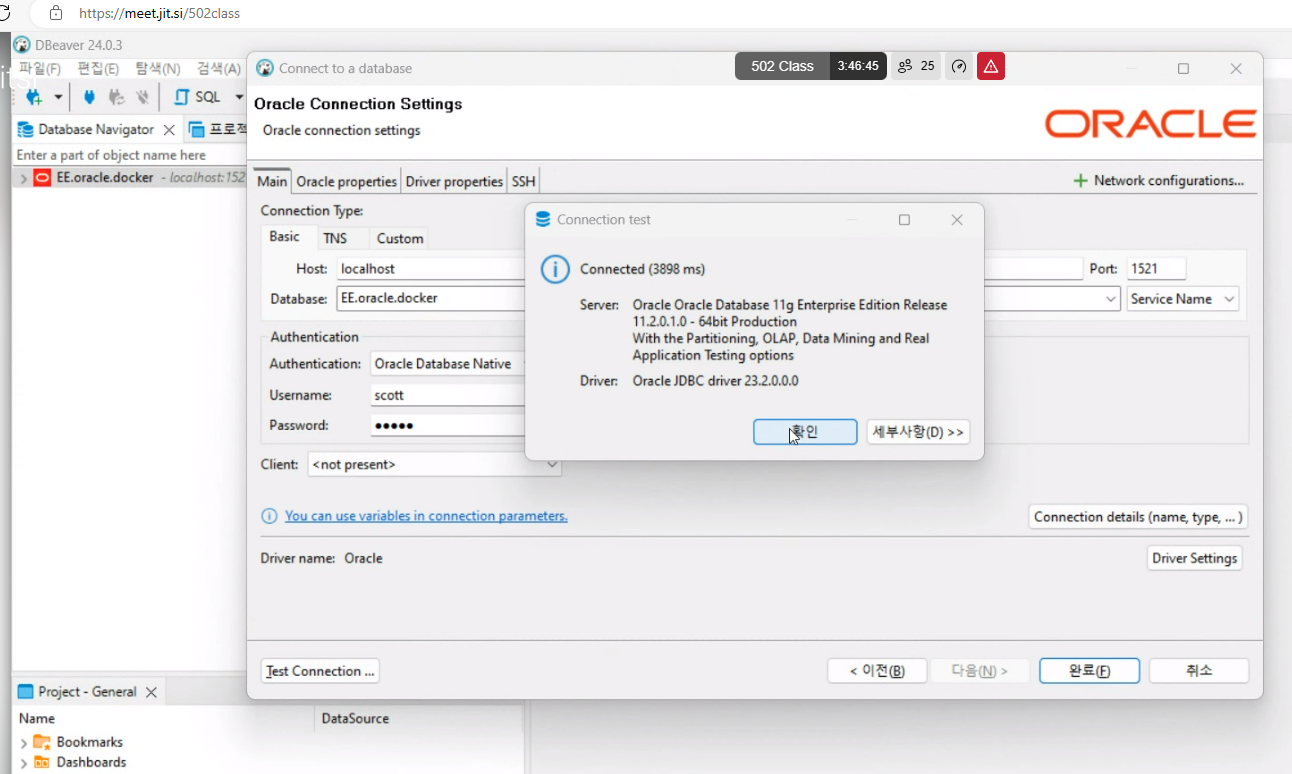Open the SQL editor toolbar button
The image size is (1292, 774).
pos(198,97)
